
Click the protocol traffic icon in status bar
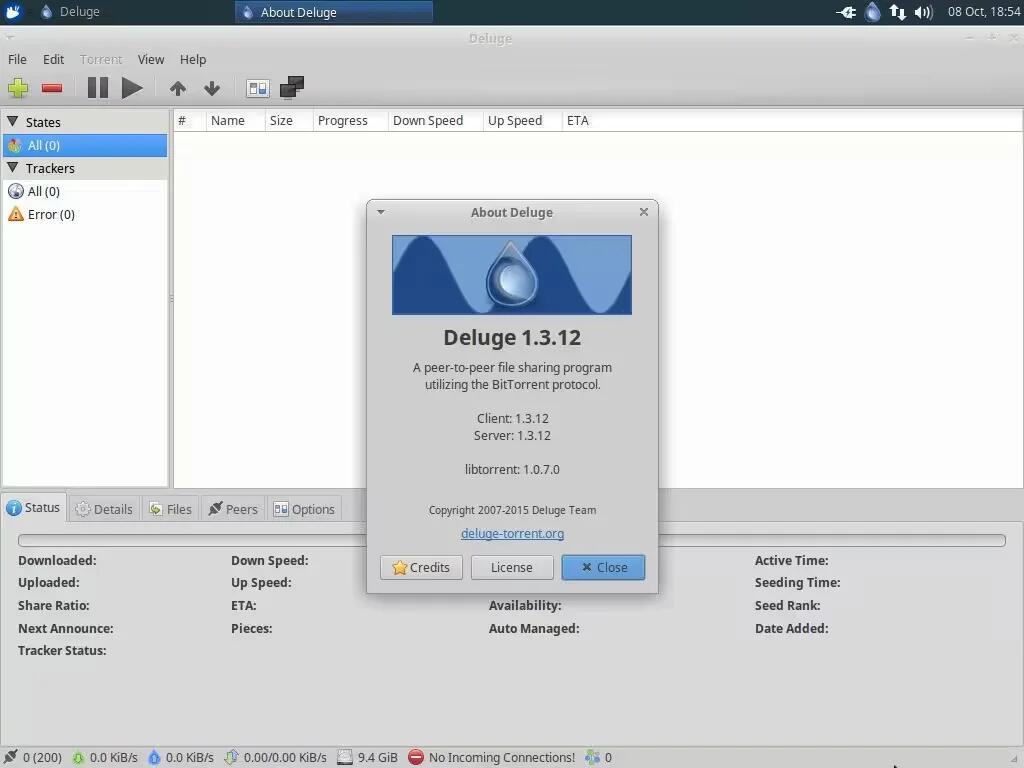coord(231,758)
